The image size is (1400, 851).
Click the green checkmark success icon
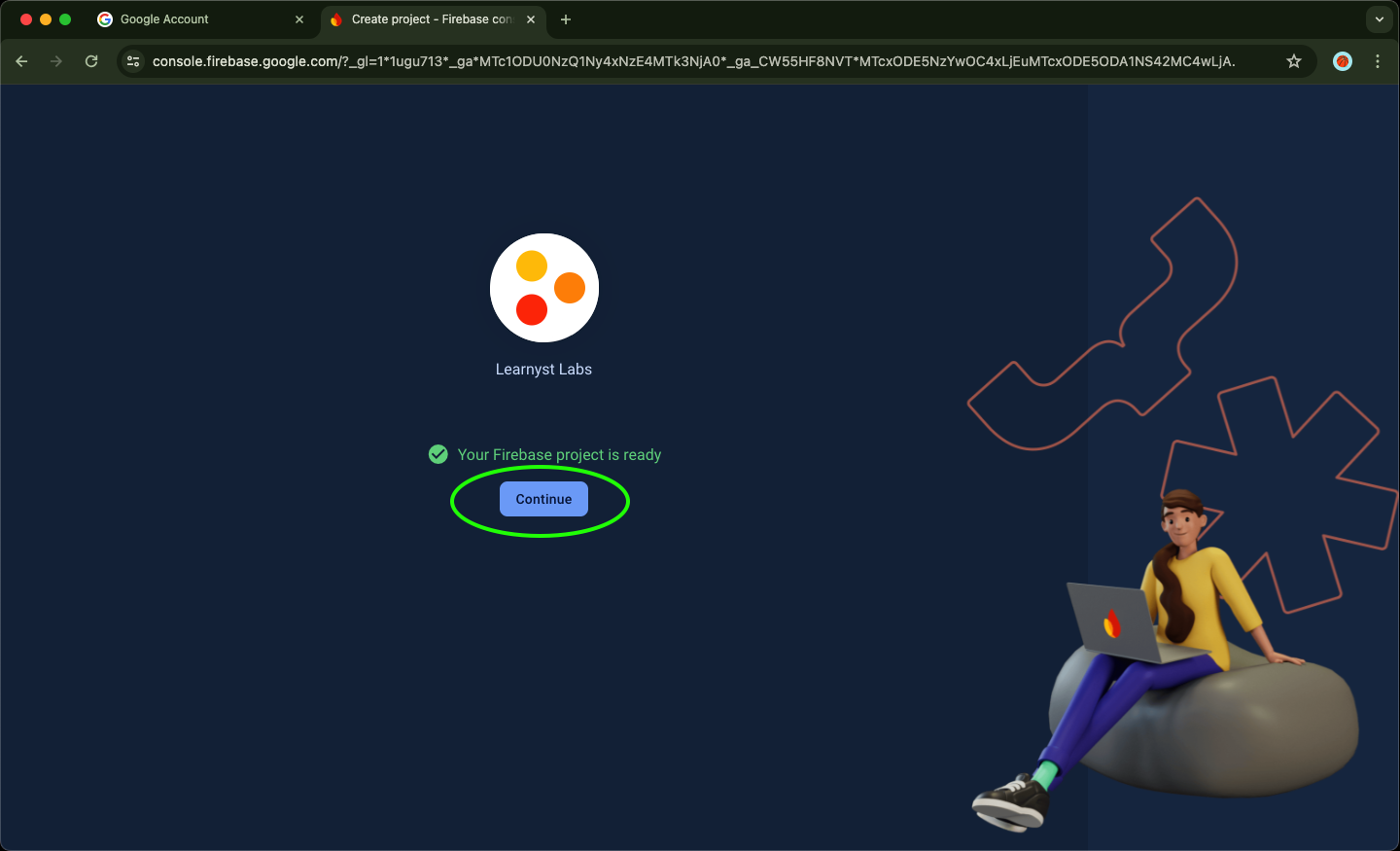pyautogui.click(x=437, y=453)
